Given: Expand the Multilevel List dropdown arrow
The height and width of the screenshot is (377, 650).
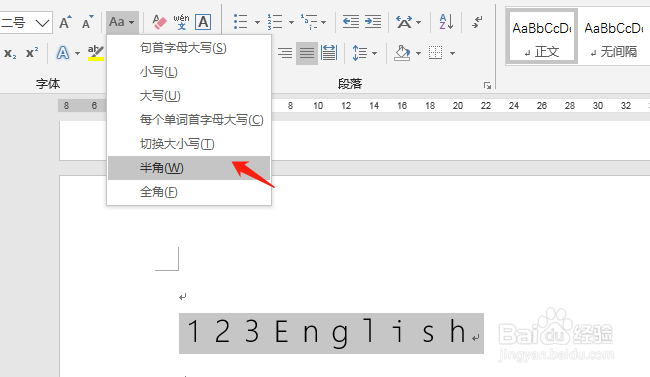Looking at the screenshot, I should click(324, 22).
